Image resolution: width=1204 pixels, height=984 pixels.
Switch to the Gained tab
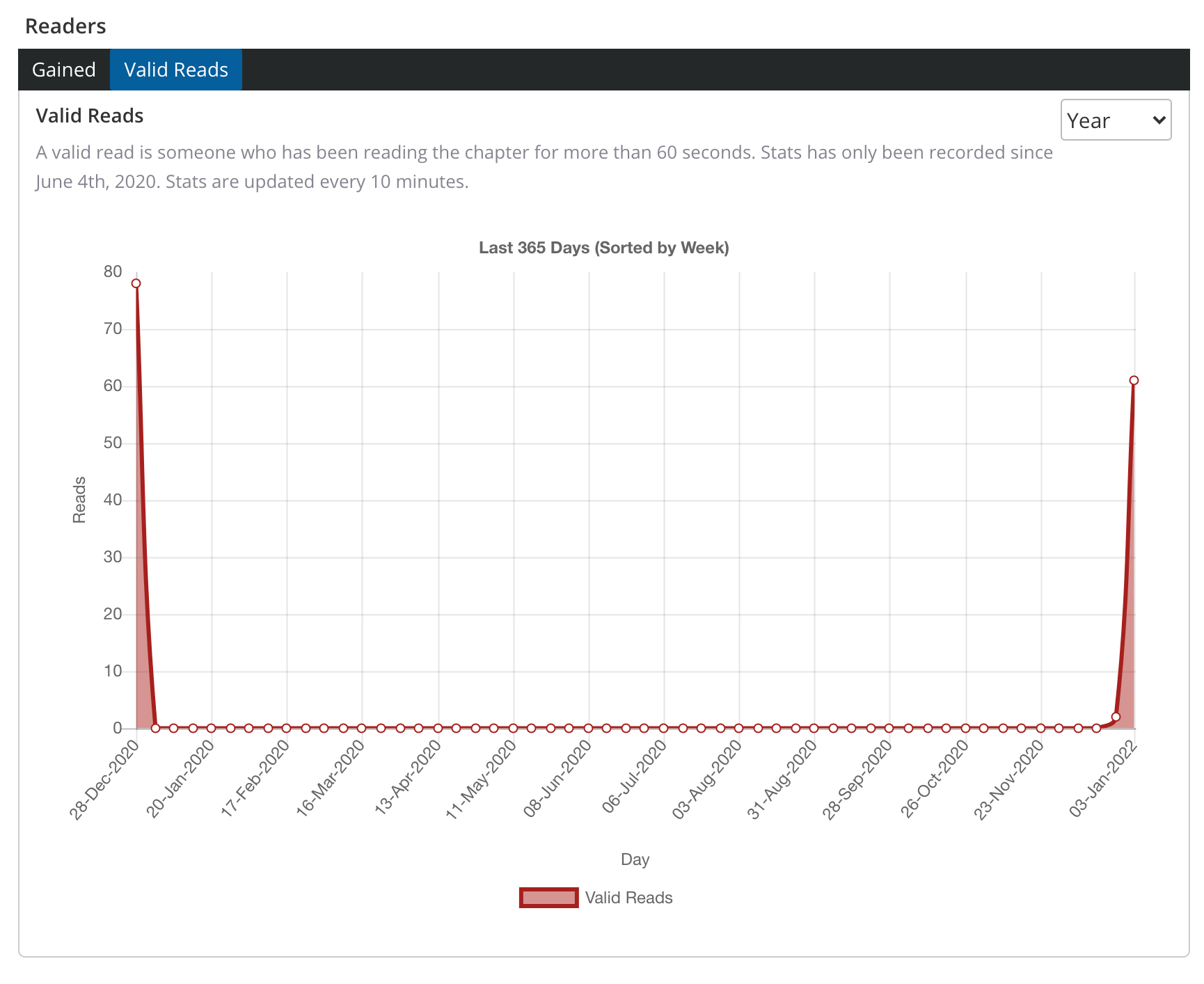coord(64,70)
